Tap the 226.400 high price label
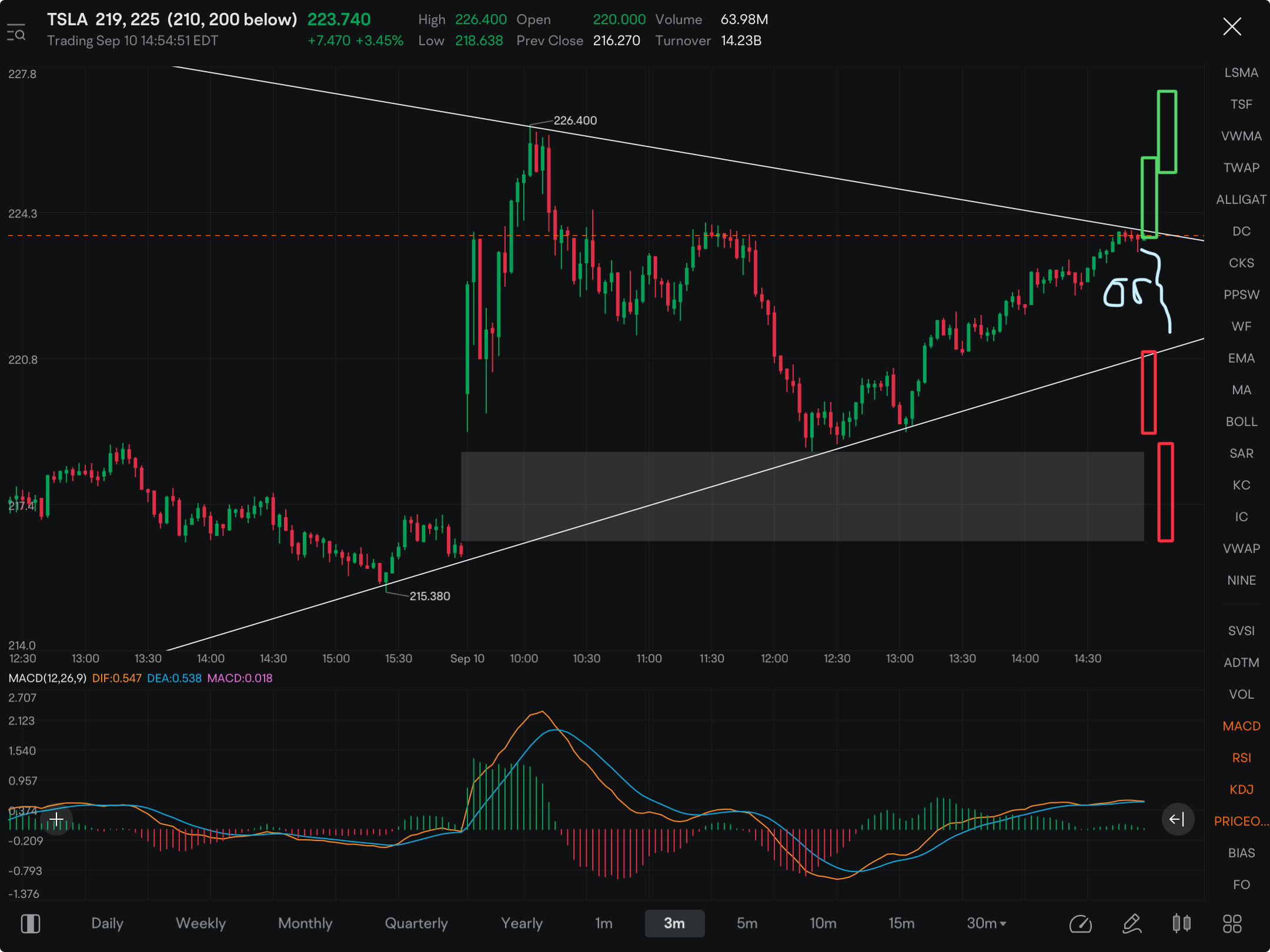The height and width of the screenshot is (952, 1270). 575,120
